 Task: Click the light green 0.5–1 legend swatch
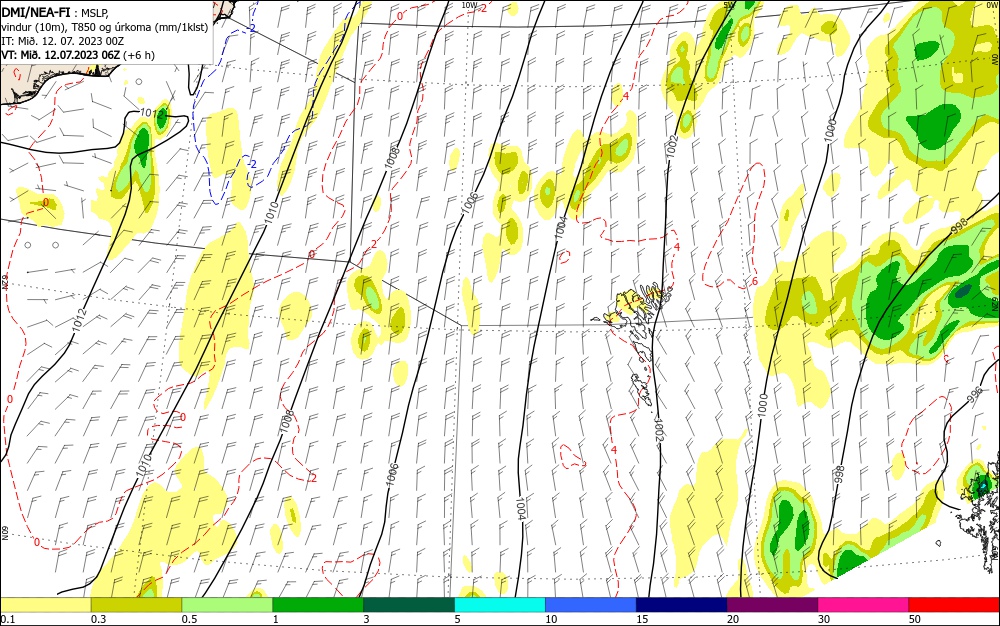tap(227, 605)
